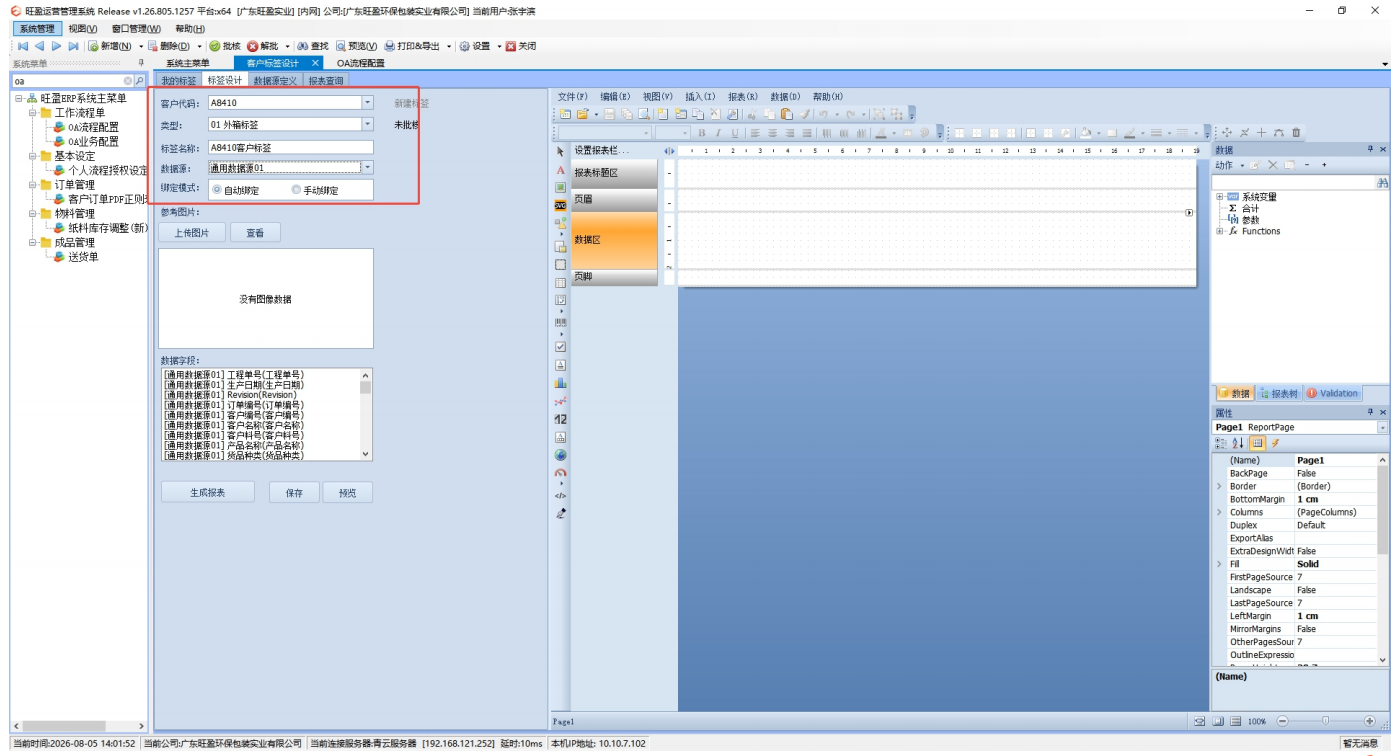Image resolution: width=1395 pixels, height=756 pixels.
Task: Select the checkbox object tool in designer
Action: pyautogui.click(x=560, y=346)
